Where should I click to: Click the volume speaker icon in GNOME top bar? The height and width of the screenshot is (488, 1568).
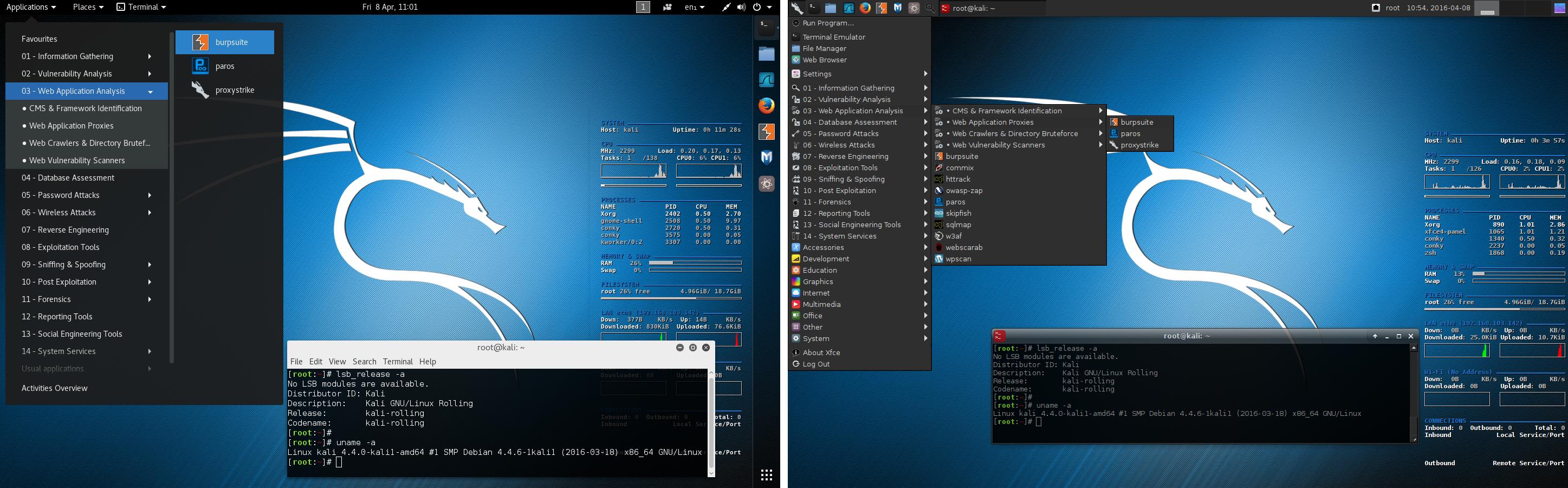(741, 7)
